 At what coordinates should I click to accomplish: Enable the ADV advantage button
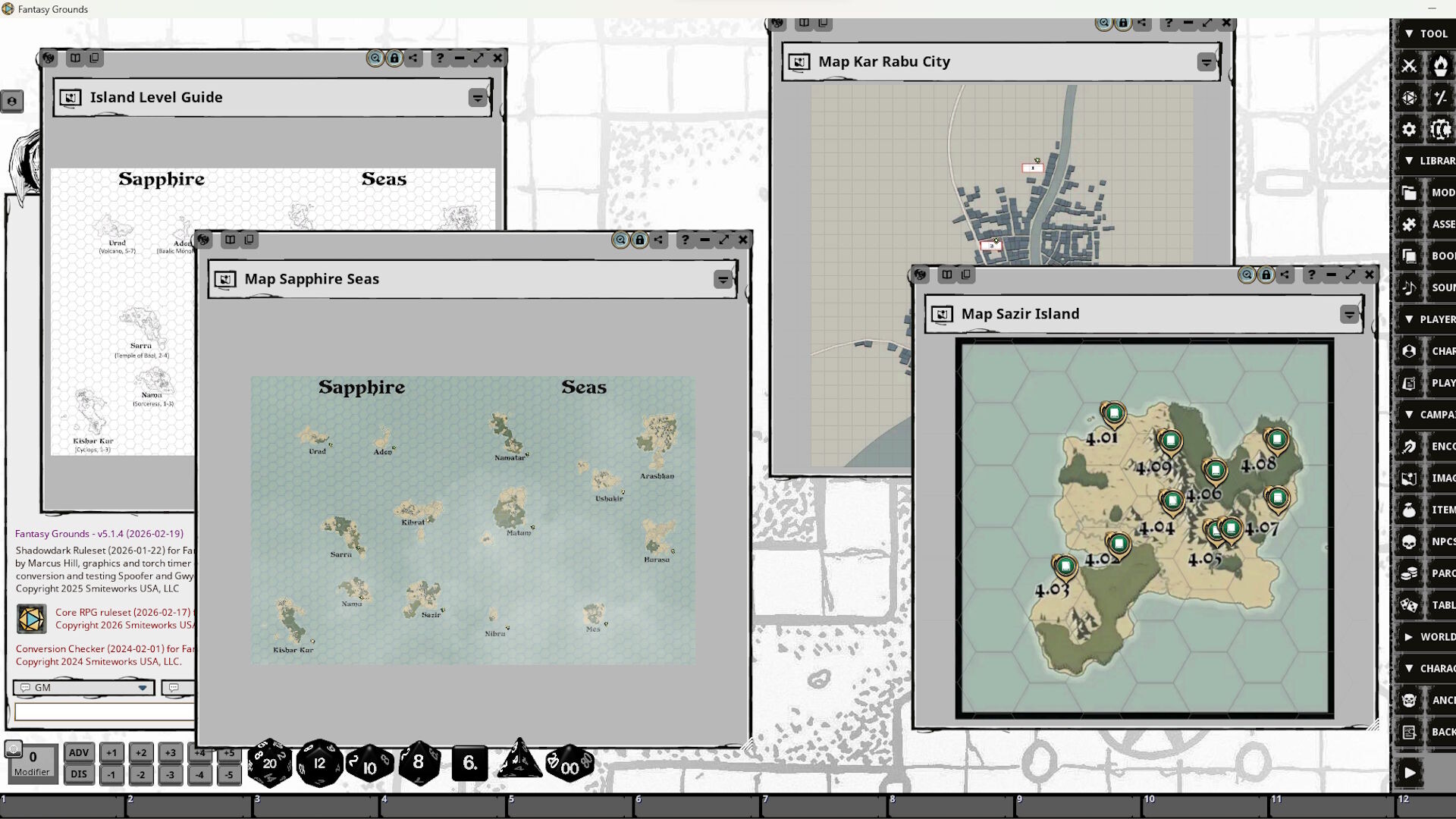[79, 752]
